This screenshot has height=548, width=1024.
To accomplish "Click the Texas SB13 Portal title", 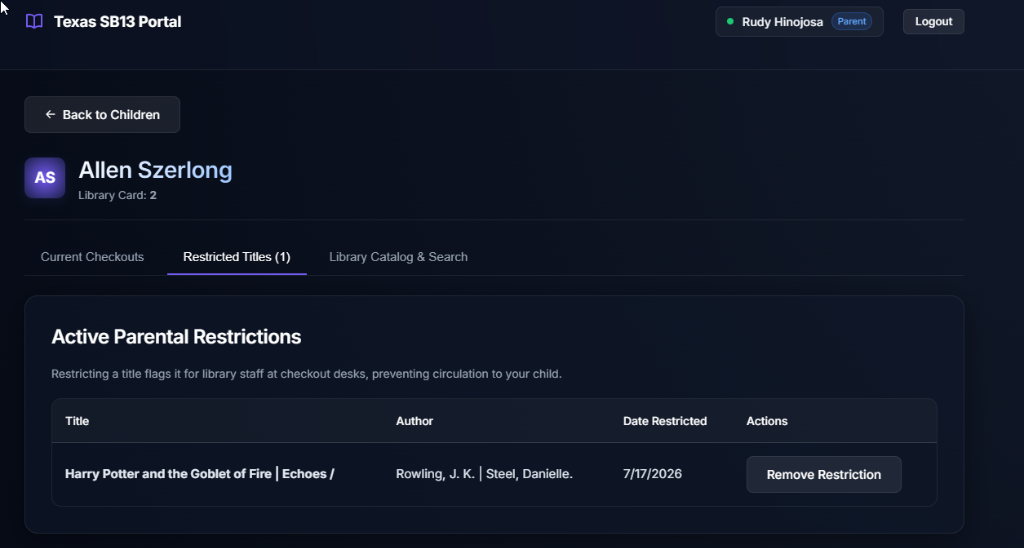I will point(118,22).
